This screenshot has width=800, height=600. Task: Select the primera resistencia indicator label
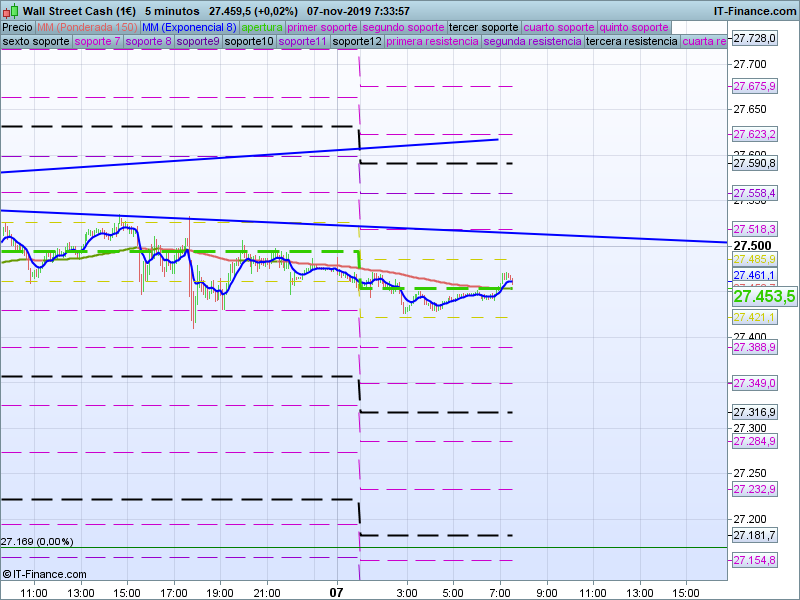click(432, 42)
